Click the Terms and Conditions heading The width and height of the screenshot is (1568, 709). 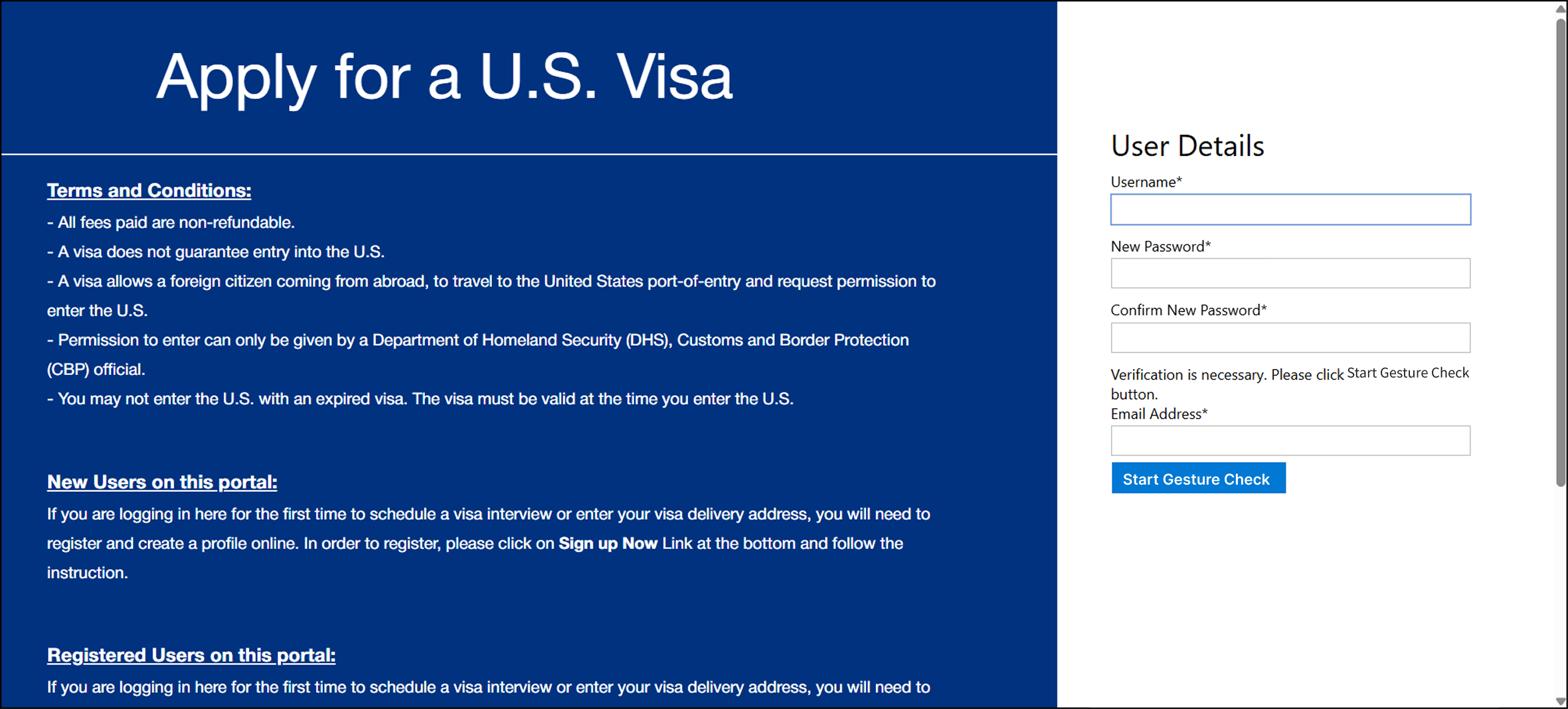click(x=149, y=191)
